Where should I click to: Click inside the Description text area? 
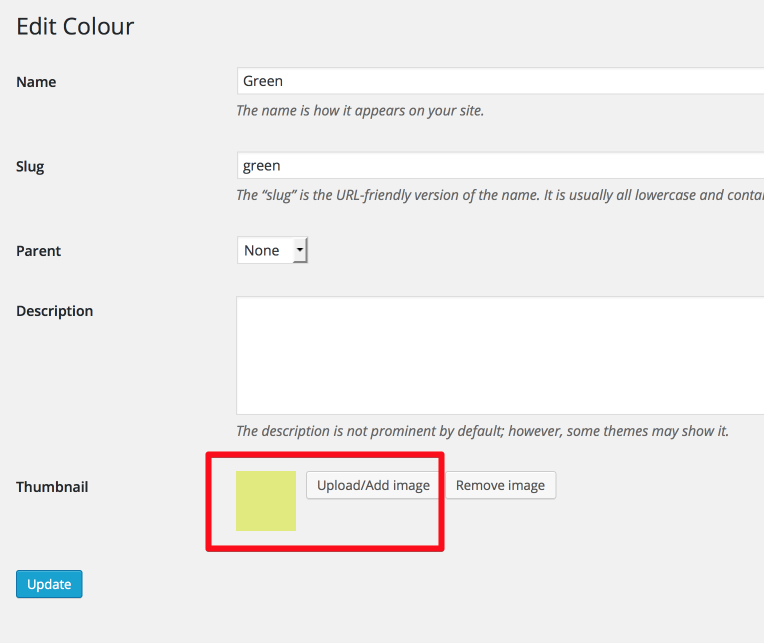click(500, 356)
